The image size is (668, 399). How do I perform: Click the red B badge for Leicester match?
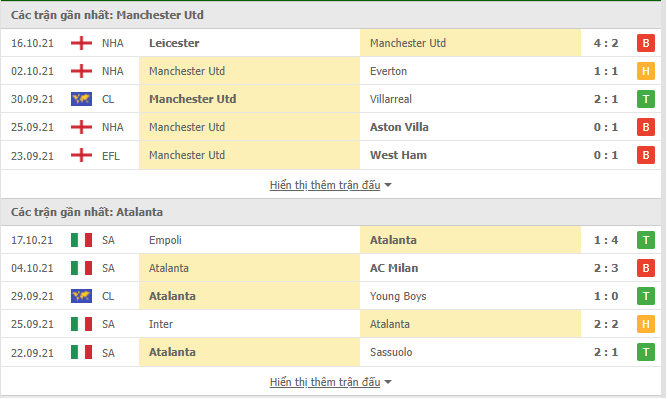click(646, 43)
